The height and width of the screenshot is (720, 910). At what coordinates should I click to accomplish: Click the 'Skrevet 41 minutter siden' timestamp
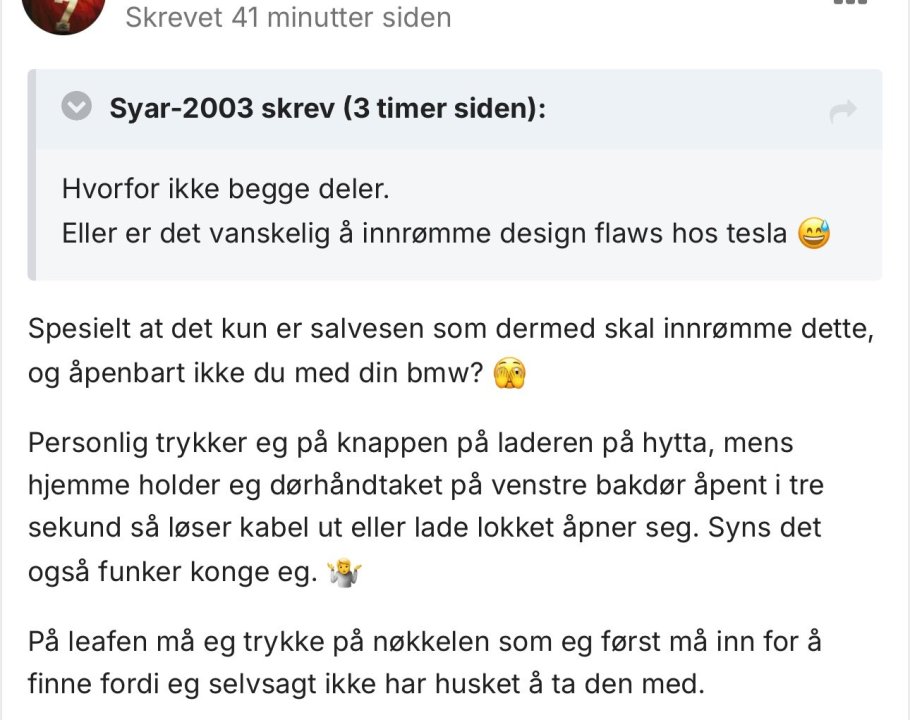pos(288,17)
